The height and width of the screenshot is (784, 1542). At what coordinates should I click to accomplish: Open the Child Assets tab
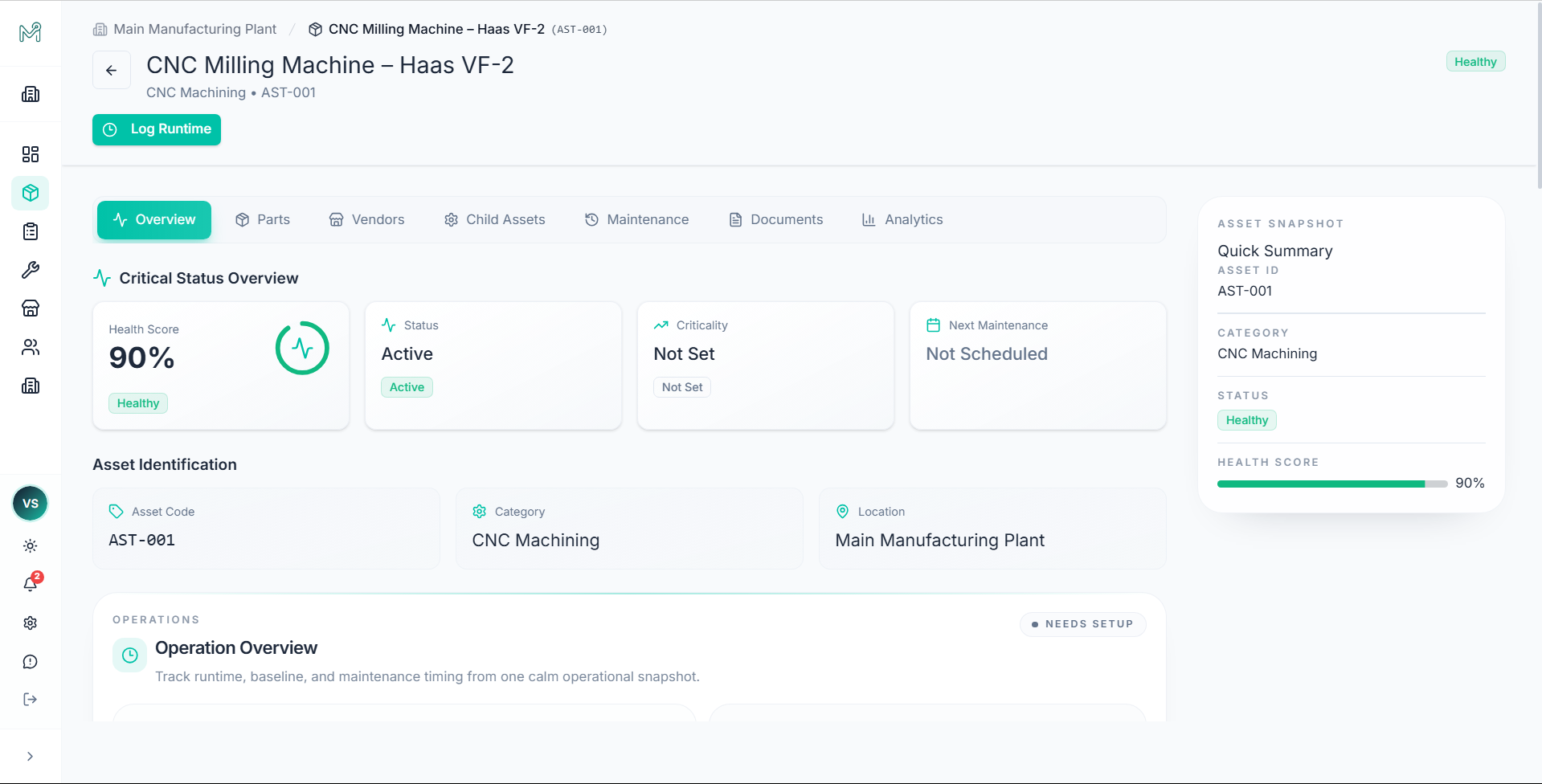point(495,220)
